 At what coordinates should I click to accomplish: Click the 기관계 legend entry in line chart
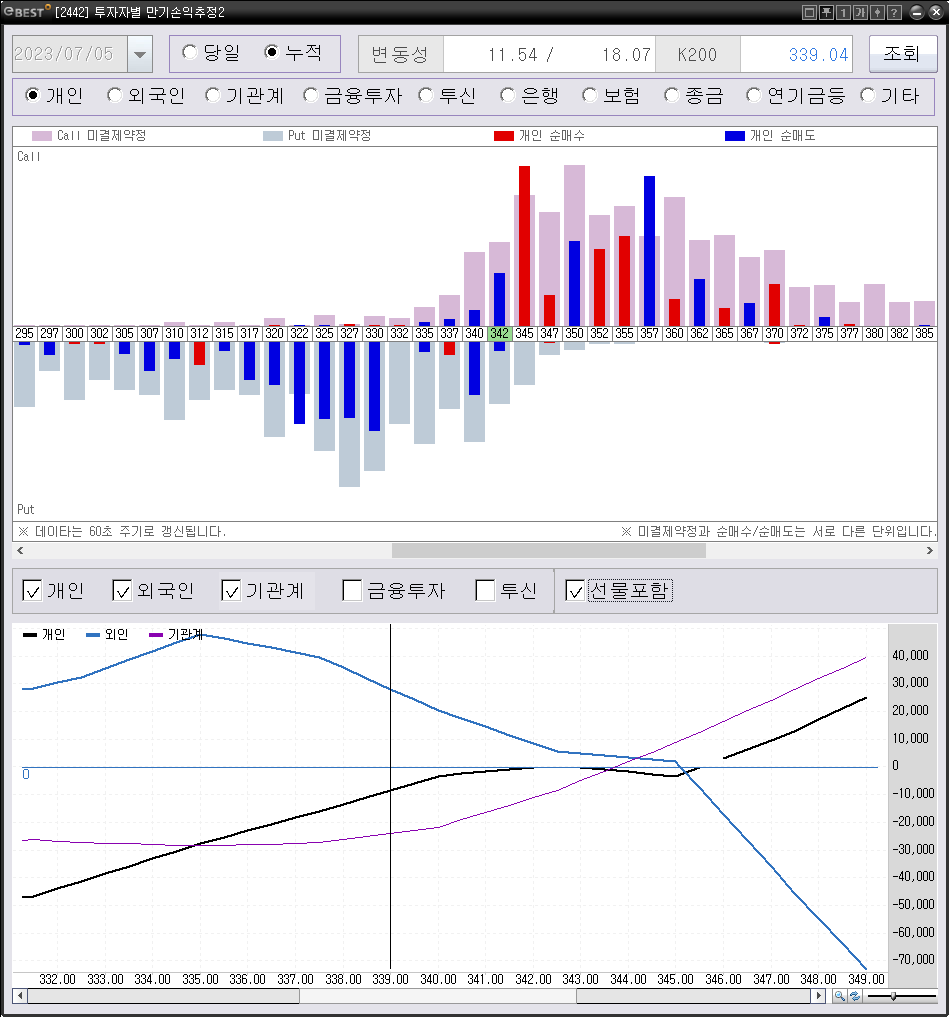[x=176, y=634]
